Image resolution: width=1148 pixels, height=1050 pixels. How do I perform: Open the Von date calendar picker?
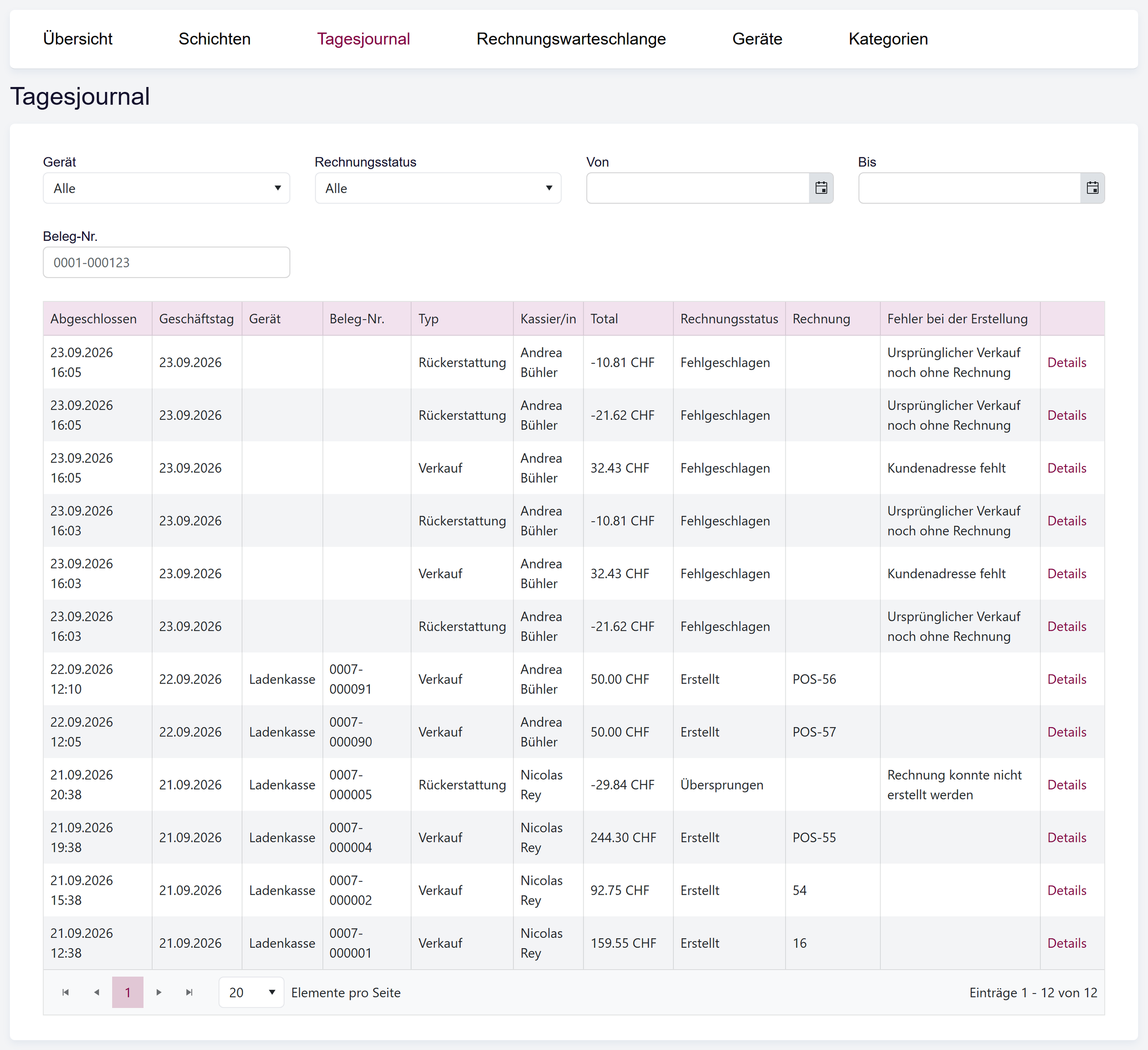pyautogui.click(x=821, y=188)
